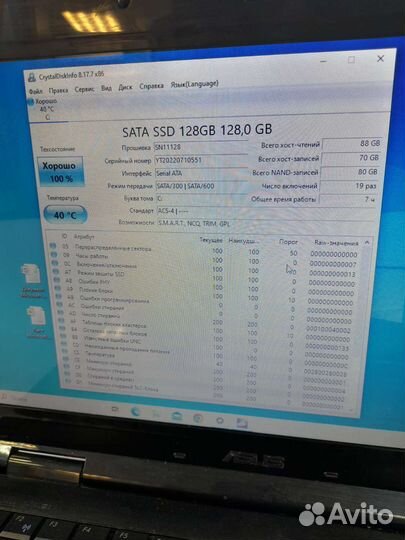Click status icon of row AD Число стираний
This screenshot has width=405, height=540.
click(61, 312)
